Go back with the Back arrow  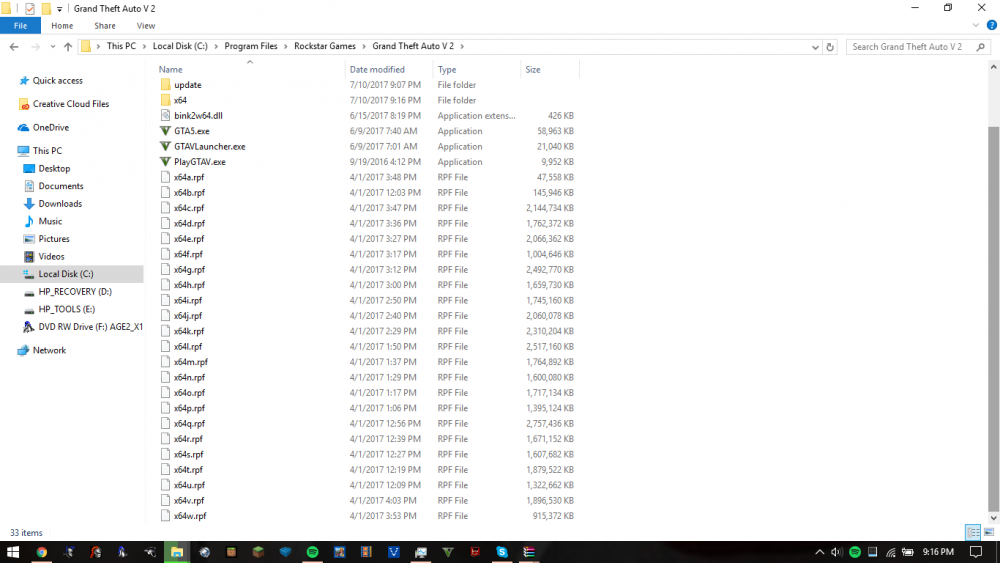tap(14, 47)
